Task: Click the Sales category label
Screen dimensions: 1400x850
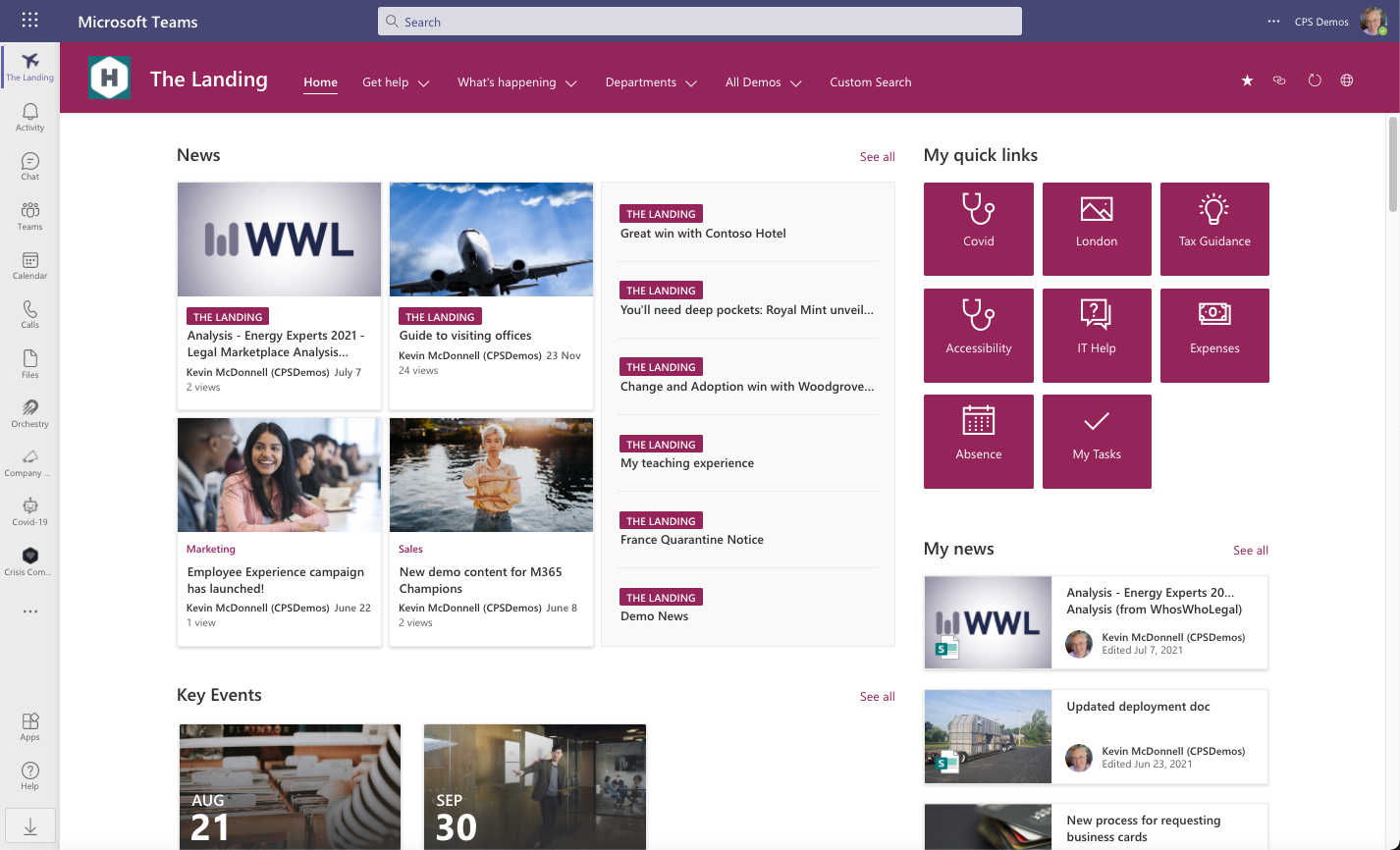Action: 410,550
